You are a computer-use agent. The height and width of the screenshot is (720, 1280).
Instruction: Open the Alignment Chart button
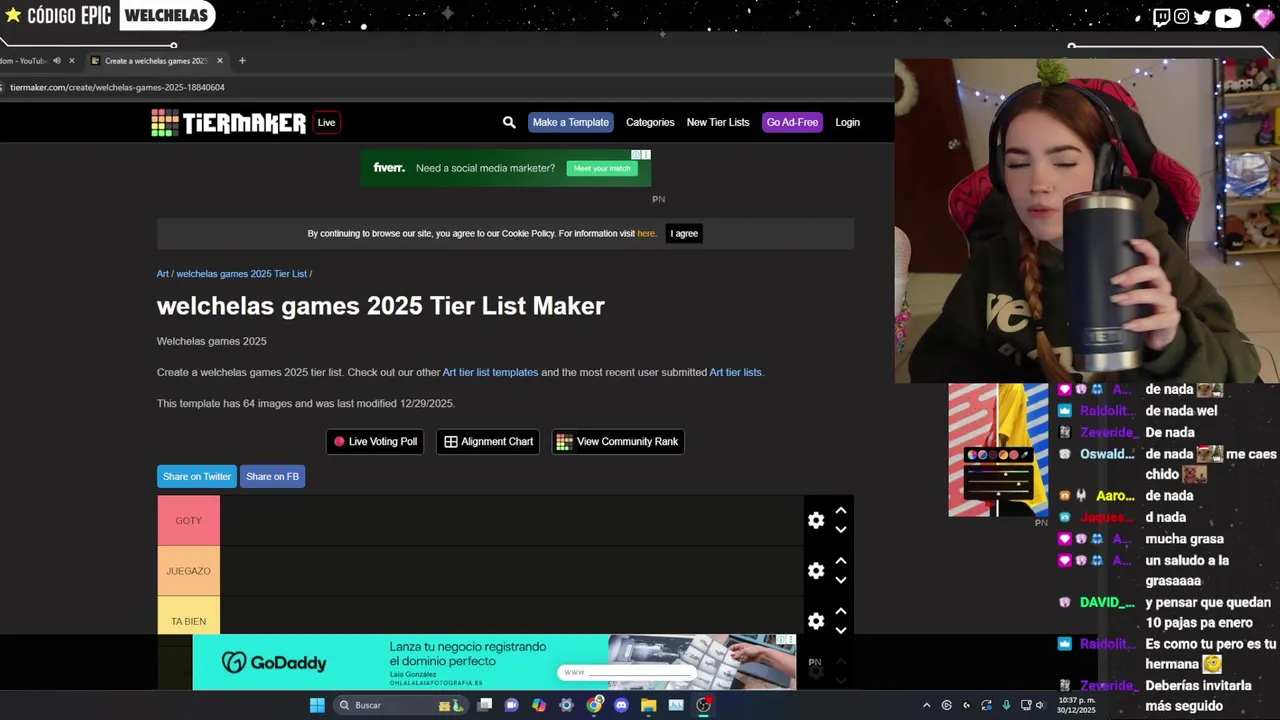pos(488,441)
